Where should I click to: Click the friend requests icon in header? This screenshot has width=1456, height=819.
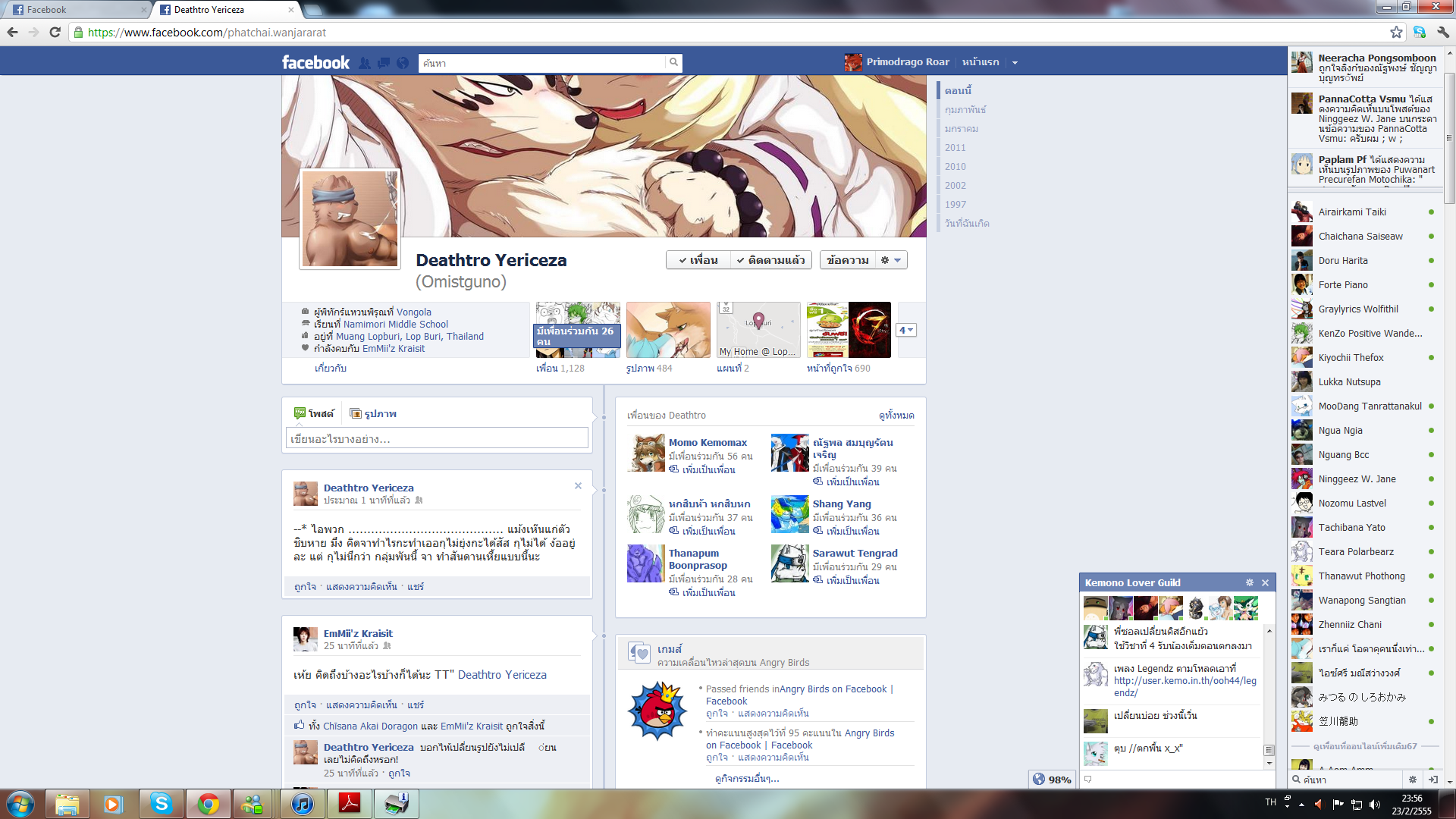(x=365, y=63)
